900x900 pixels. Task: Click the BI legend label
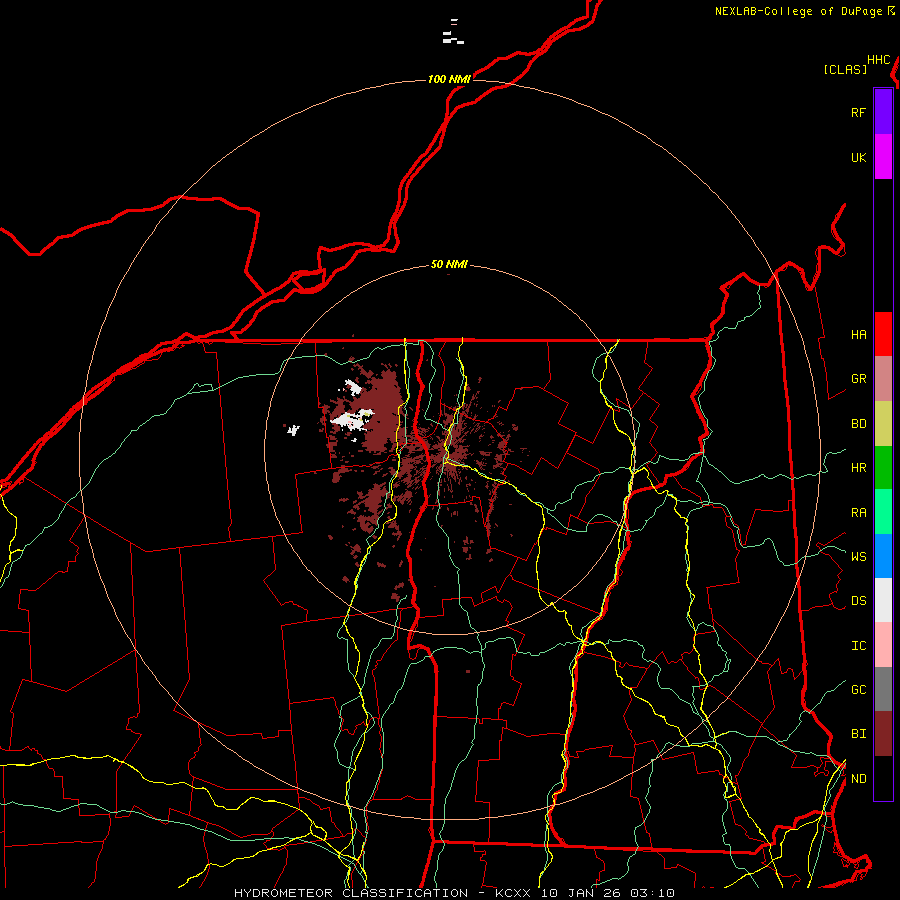point(858,734)
